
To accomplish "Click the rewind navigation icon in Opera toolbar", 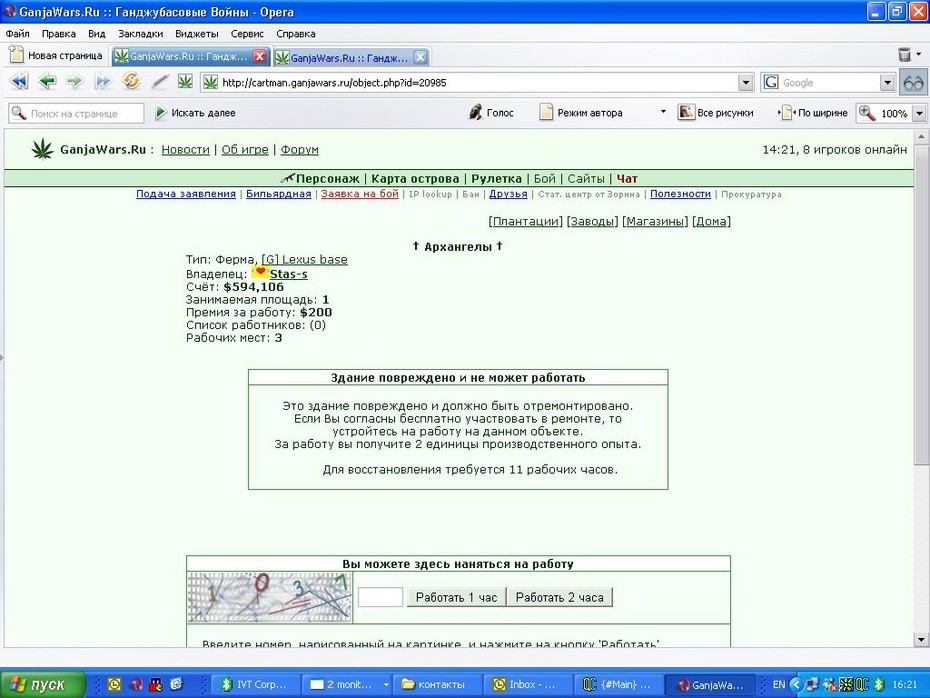I will tap(19, 81).
